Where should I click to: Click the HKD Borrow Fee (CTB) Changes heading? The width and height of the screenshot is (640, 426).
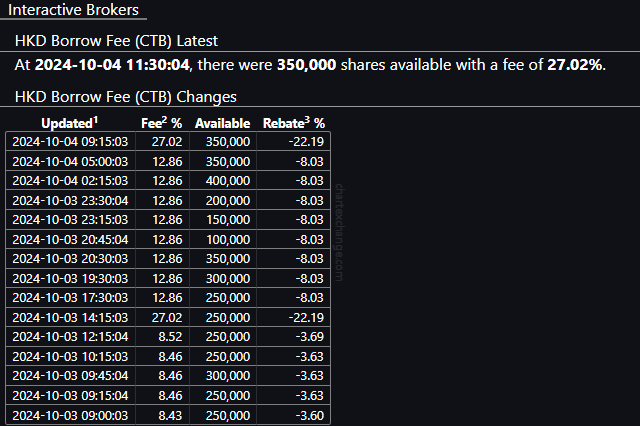126,97
